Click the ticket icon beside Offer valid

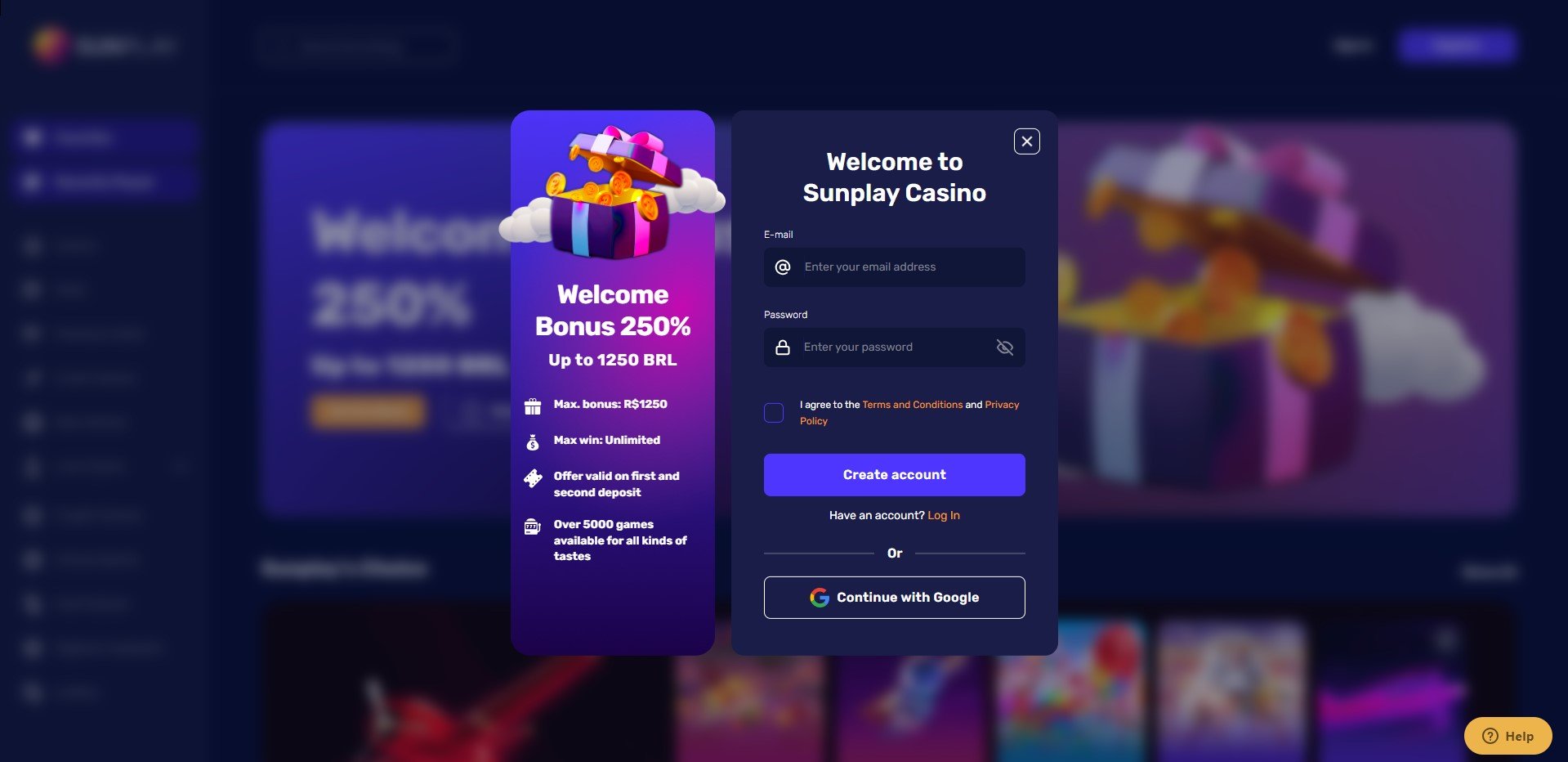[533, 478]
